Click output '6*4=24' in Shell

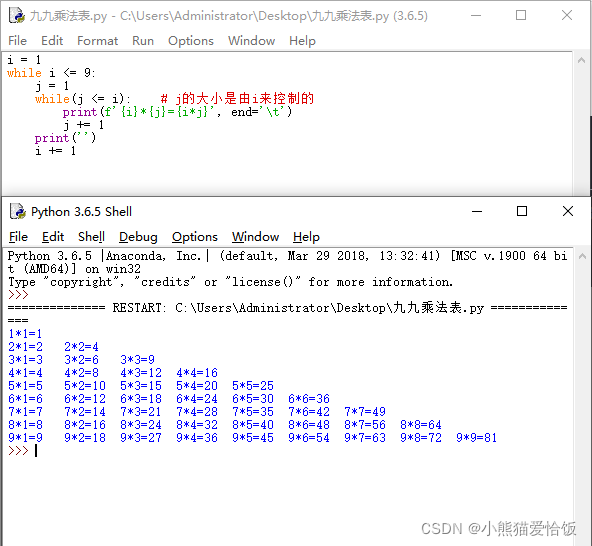[197, 399]
